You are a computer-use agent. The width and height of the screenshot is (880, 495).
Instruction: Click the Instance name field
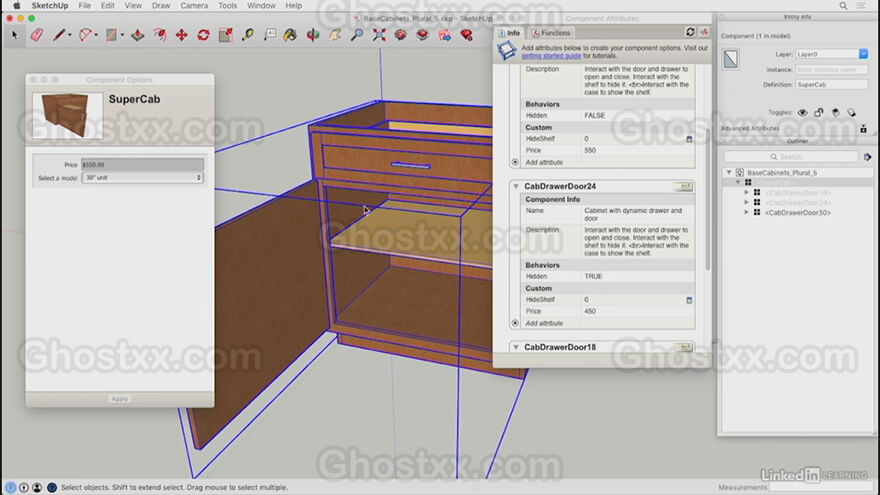pyautogui.click(x=832, y=70)
